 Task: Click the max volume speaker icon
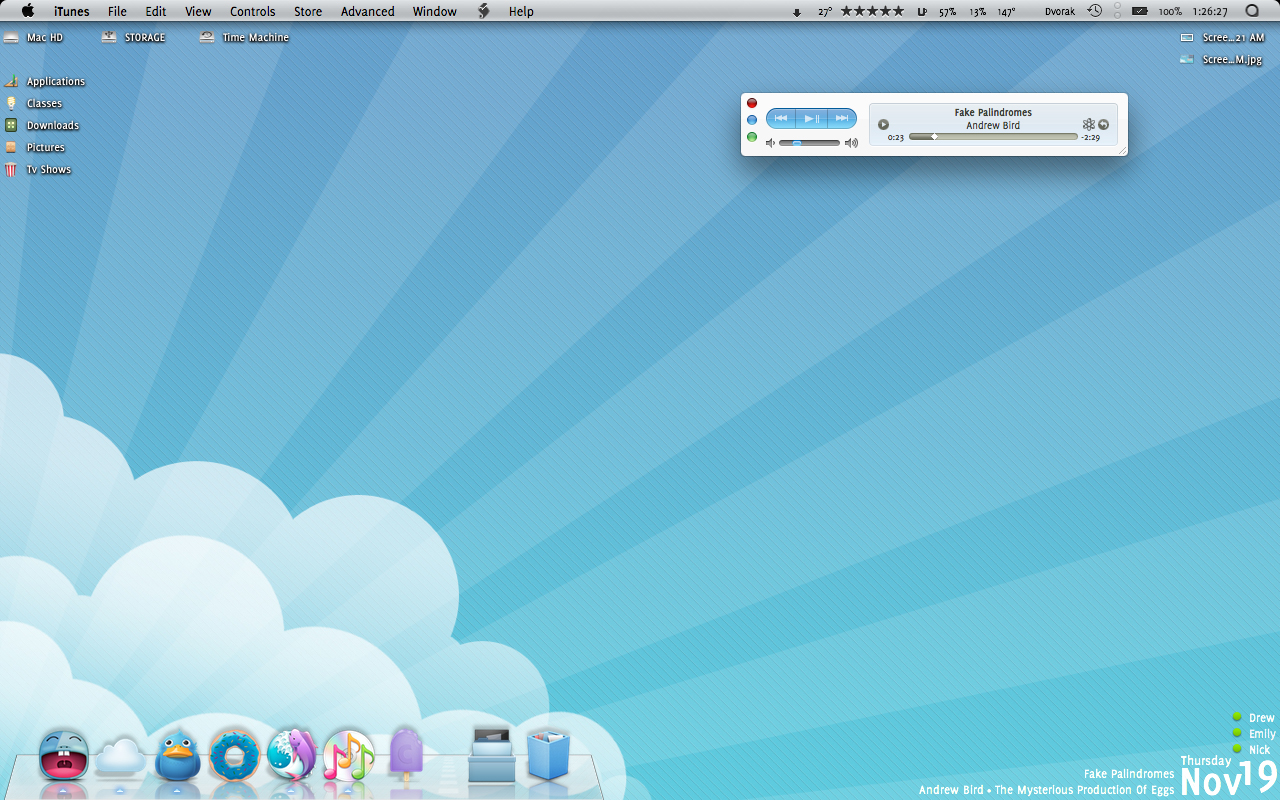pyautogui.click(x=851, y=143)
